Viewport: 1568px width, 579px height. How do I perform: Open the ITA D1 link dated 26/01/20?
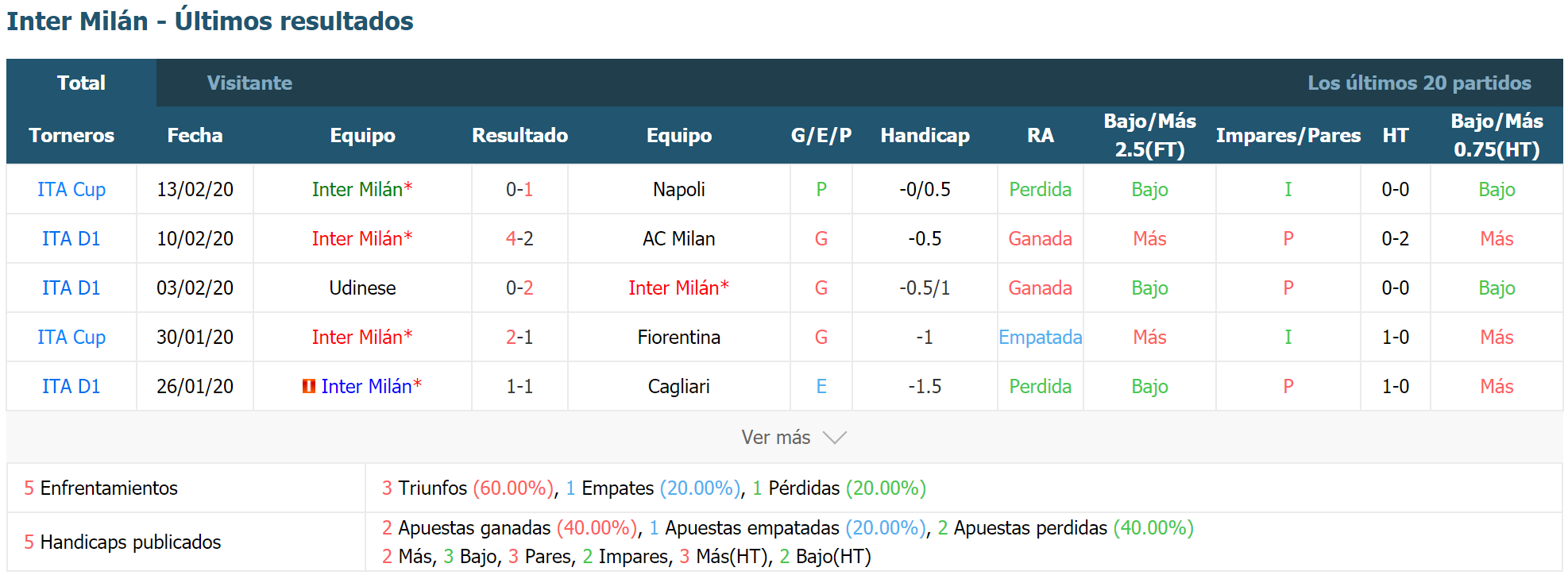point(71,386)
